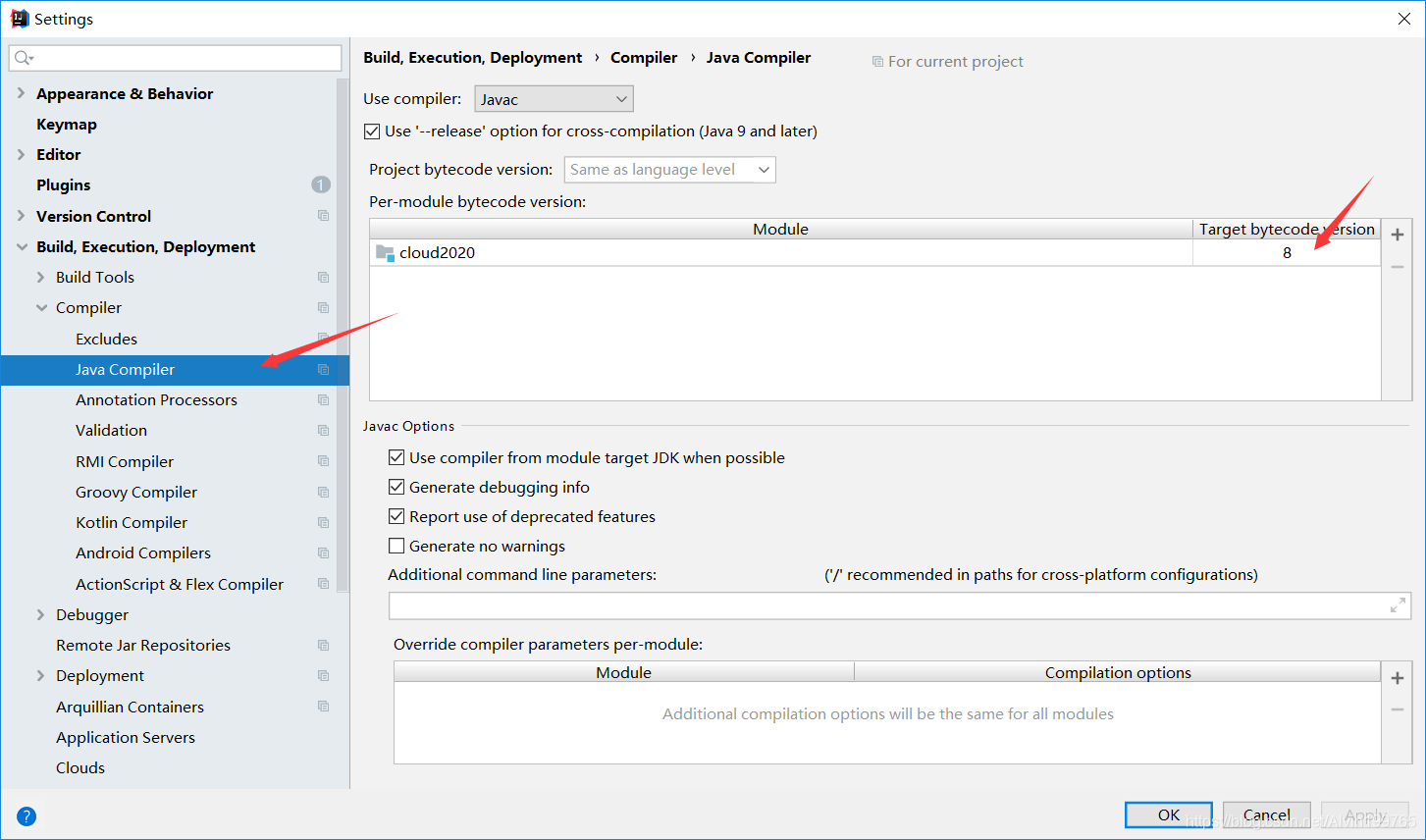Open Project bytecode version dropdown
The width and height of the screenshot is (1426, 840).
point(669,170)
